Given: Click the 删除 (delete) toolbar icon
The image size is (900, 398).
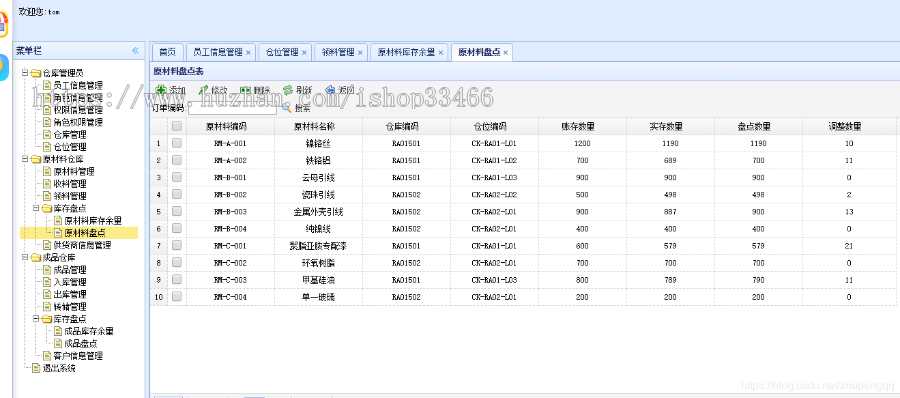Looking at the screenshot, I should (245, 90).
